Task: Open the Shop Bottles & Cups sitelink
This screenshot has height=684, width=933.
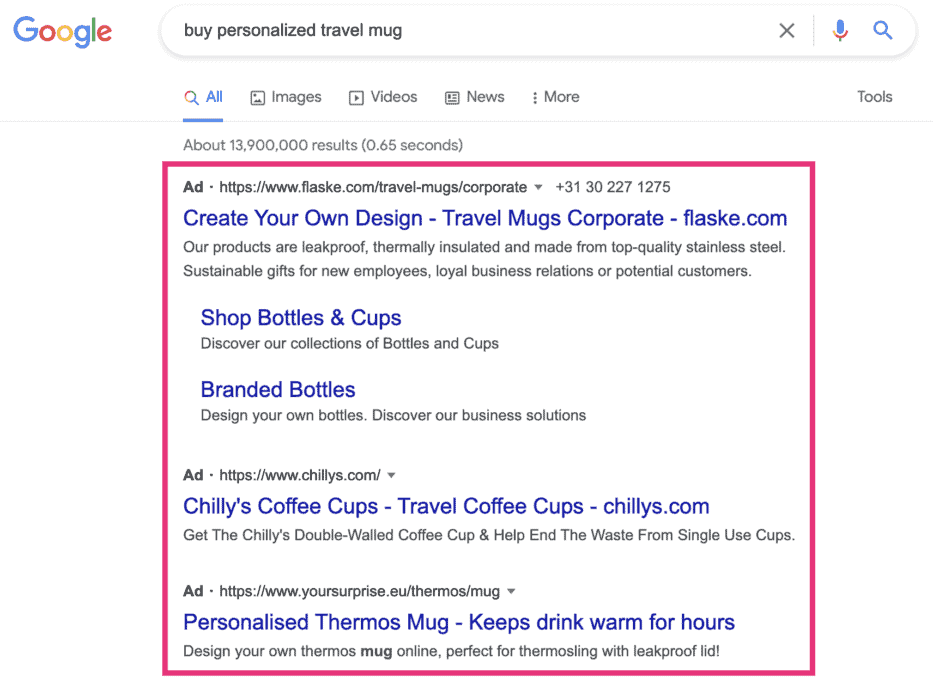Action: point(301,318)
